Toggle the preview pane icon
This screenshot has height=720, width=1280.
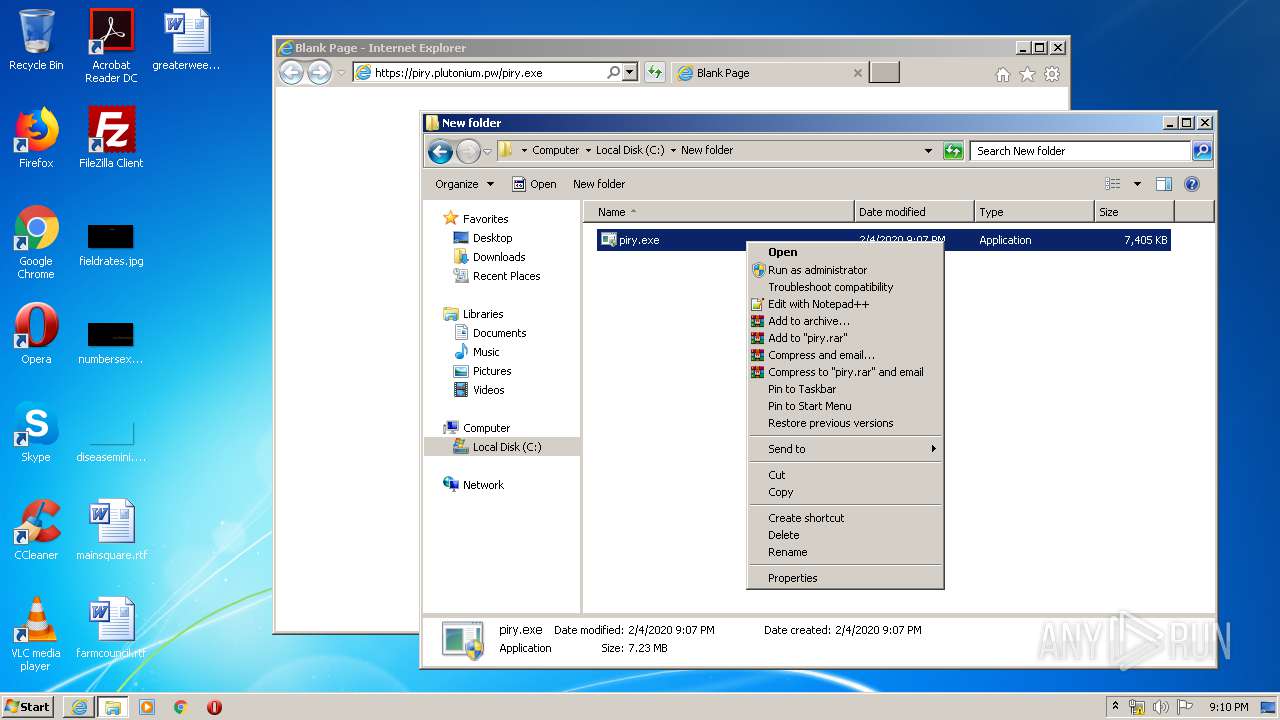(x=1163, y=184)
